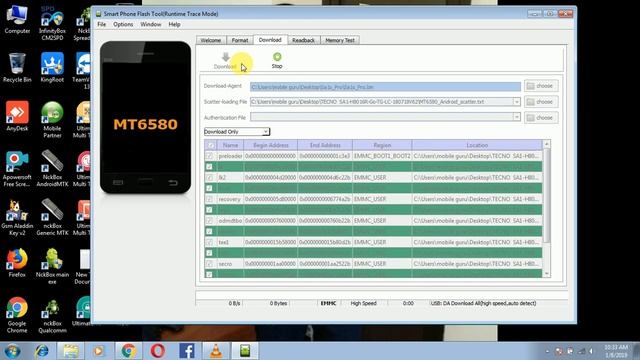640x360 pixels.
Task: Click the "recovery" partition name
Action: pos(229,199)
